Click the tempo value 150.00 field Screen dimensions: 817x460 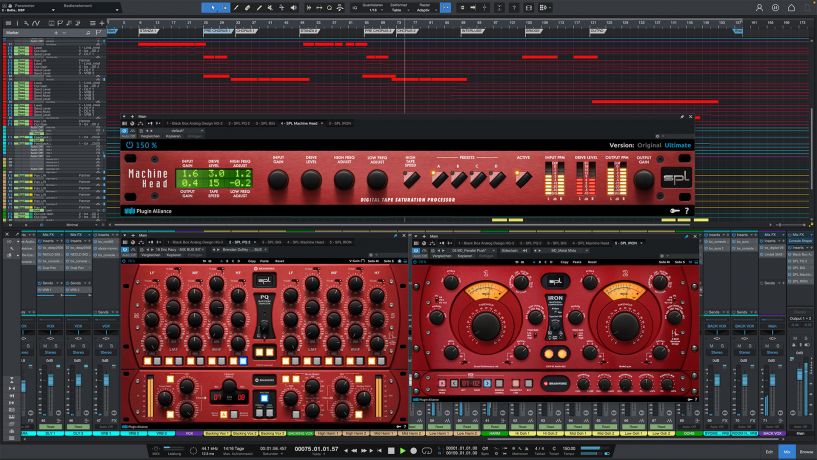pos(569,448)
